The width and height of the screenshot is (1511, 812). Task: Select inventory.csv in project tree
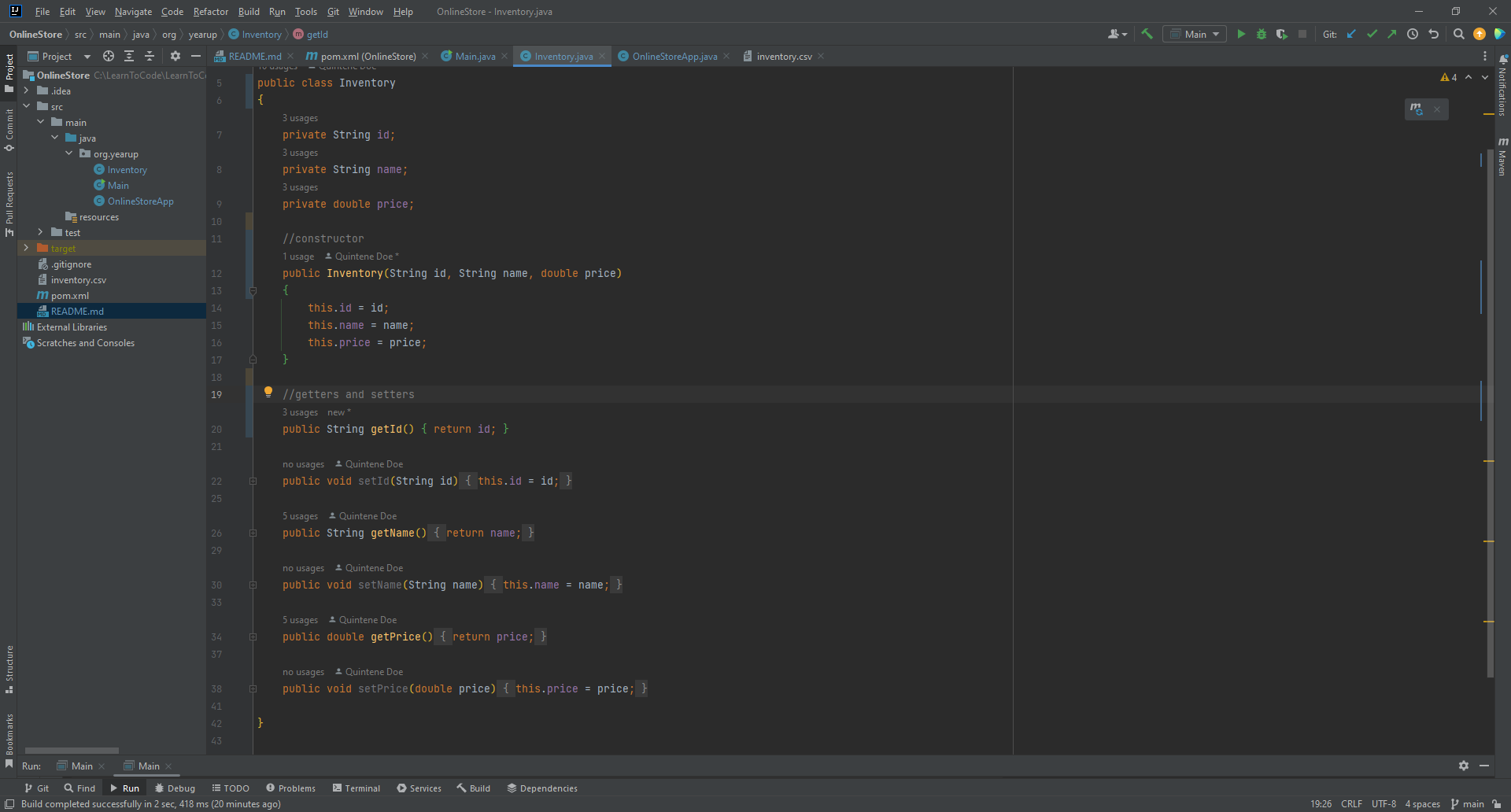click(78, 279)
